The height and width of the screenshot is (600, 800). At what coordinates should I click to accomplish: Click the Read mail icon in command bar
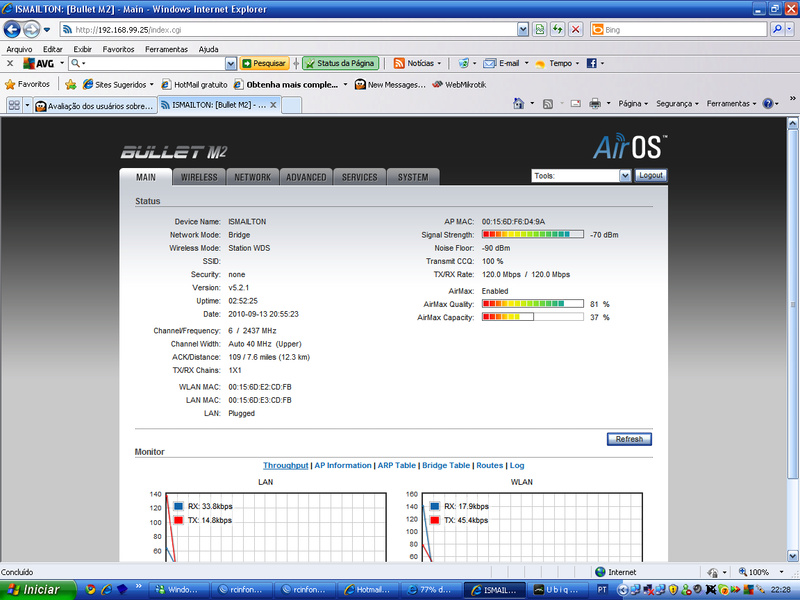576,104
